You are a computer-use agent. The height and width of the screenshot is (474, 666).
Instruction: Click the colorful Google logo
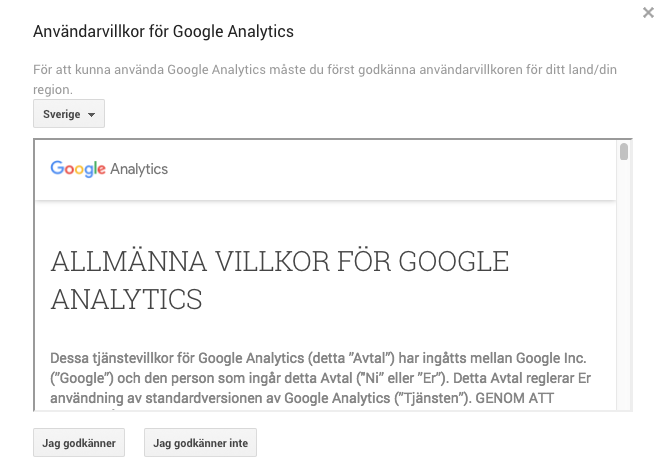78,169
